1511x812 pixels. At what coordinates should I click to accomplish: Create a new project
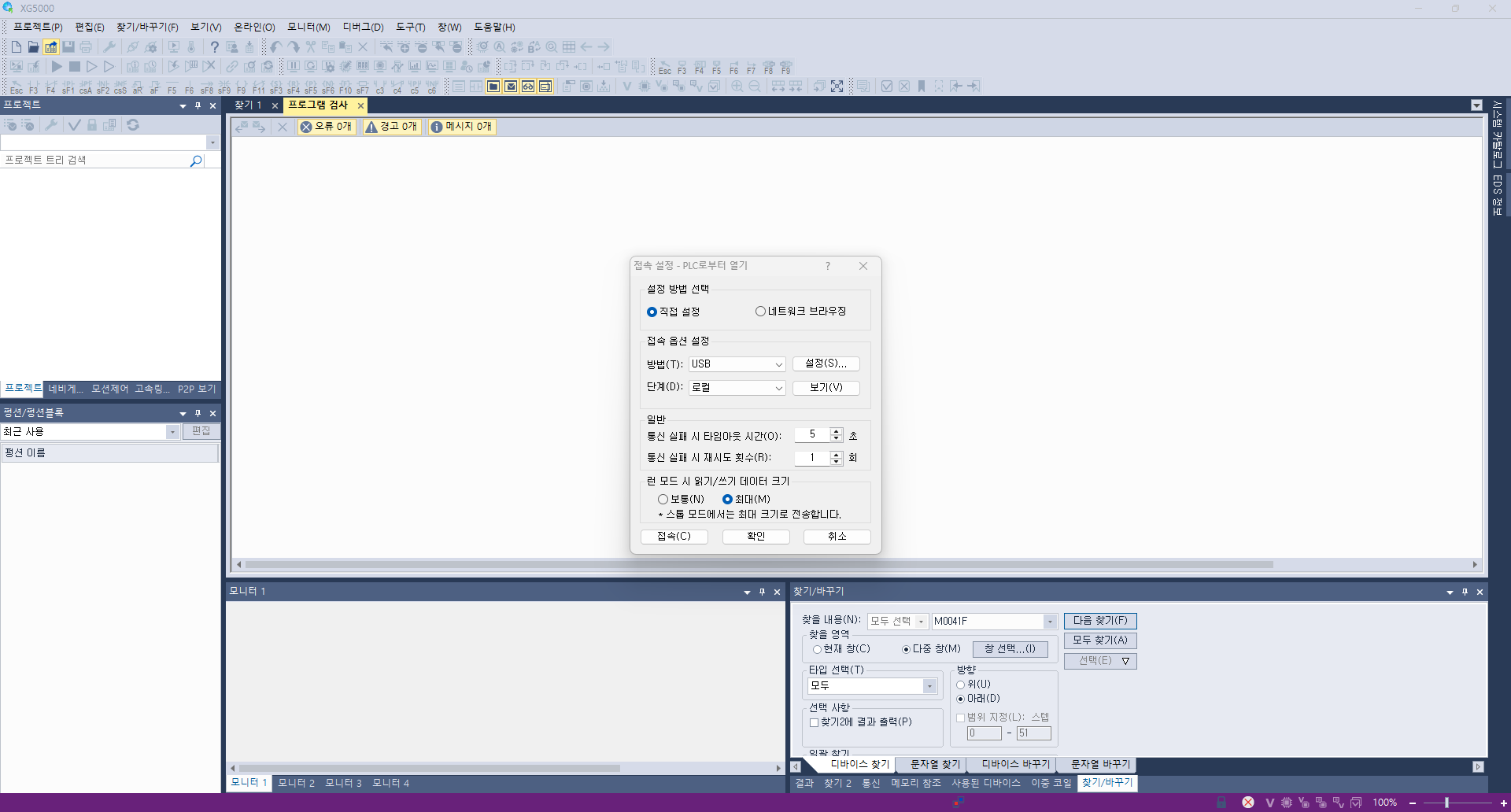tap(16, 46)
